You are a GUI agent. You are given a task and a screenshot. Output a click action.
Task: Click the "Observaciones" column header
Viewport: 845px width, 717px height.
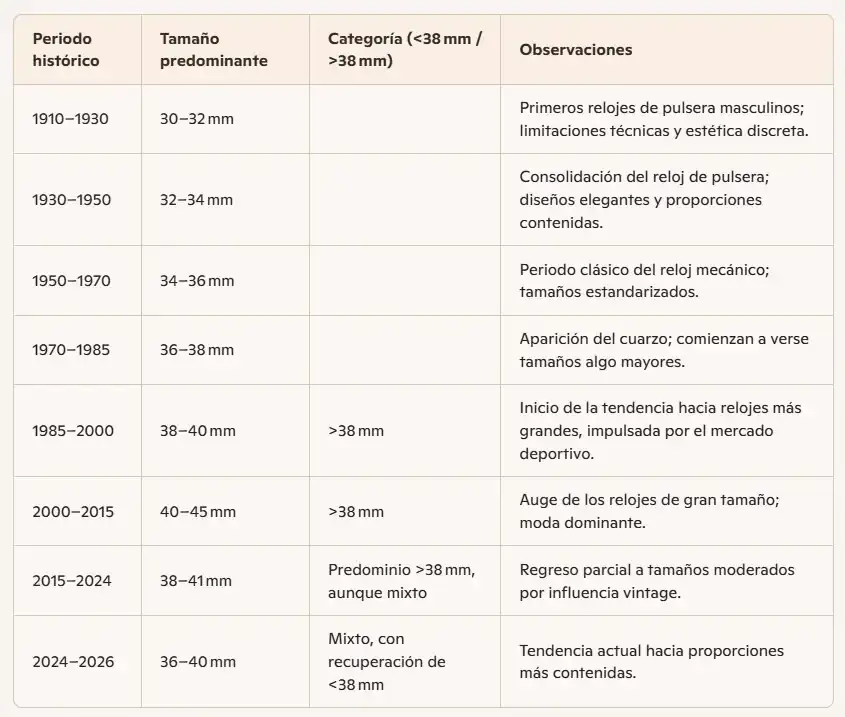[575, 49]
